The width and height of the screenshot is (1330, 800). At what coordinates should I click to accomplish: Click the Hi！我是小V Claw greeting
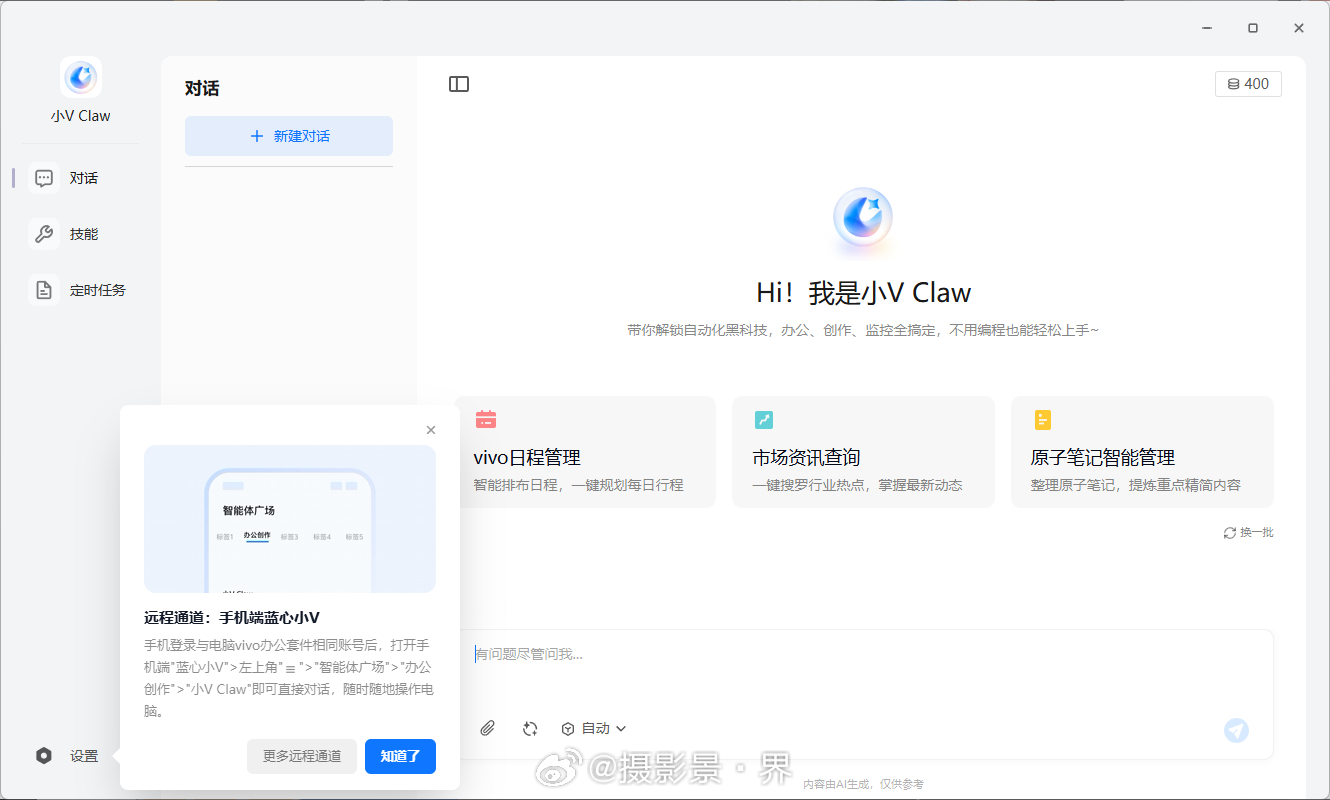(863, 293)
